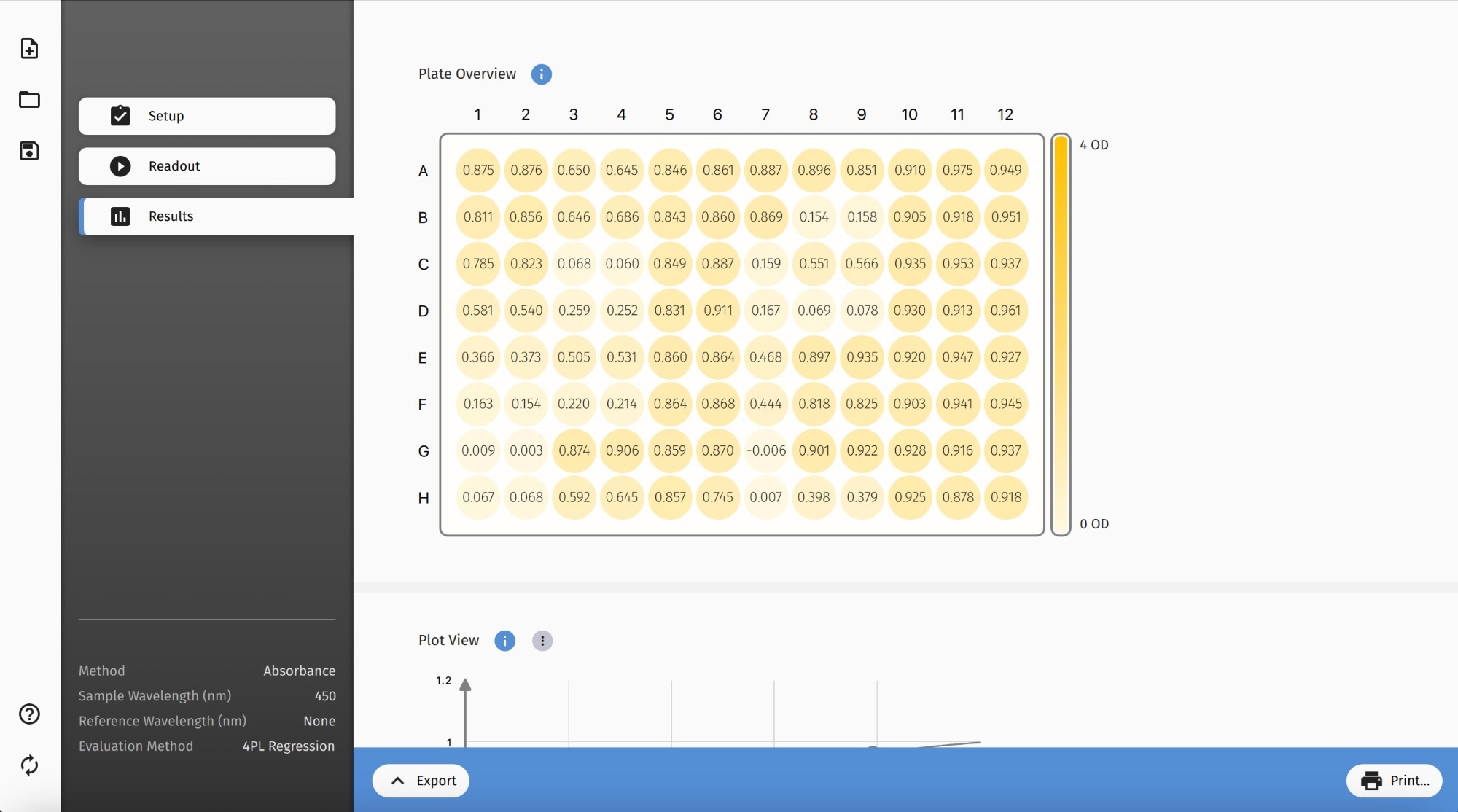Select the Results step
The width and height of the screenshot is (1458, 812).
(x=217, y=216)
